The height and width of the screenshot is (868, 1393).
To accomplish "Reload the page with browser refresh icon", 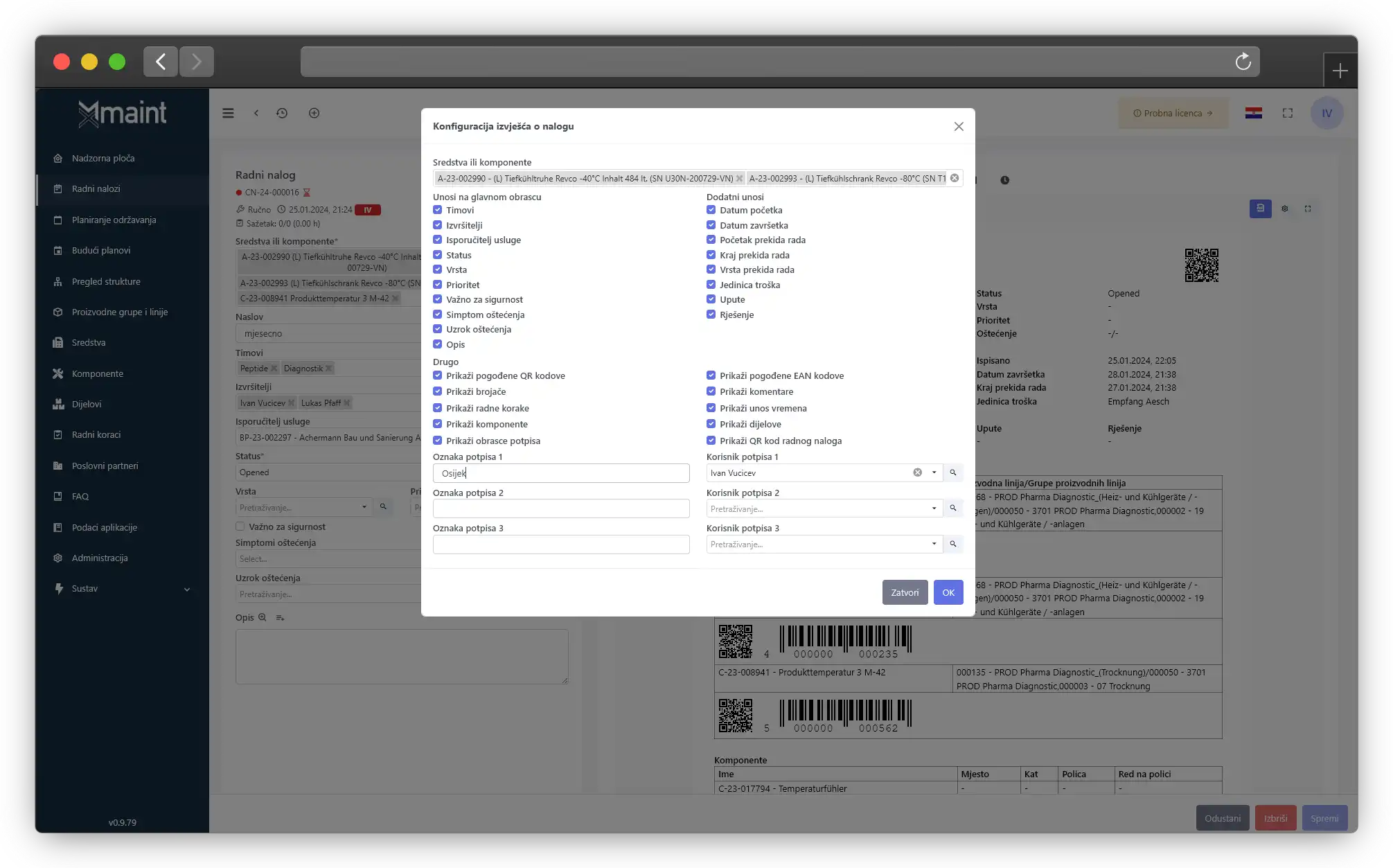I will click(x=1243, y=62).
